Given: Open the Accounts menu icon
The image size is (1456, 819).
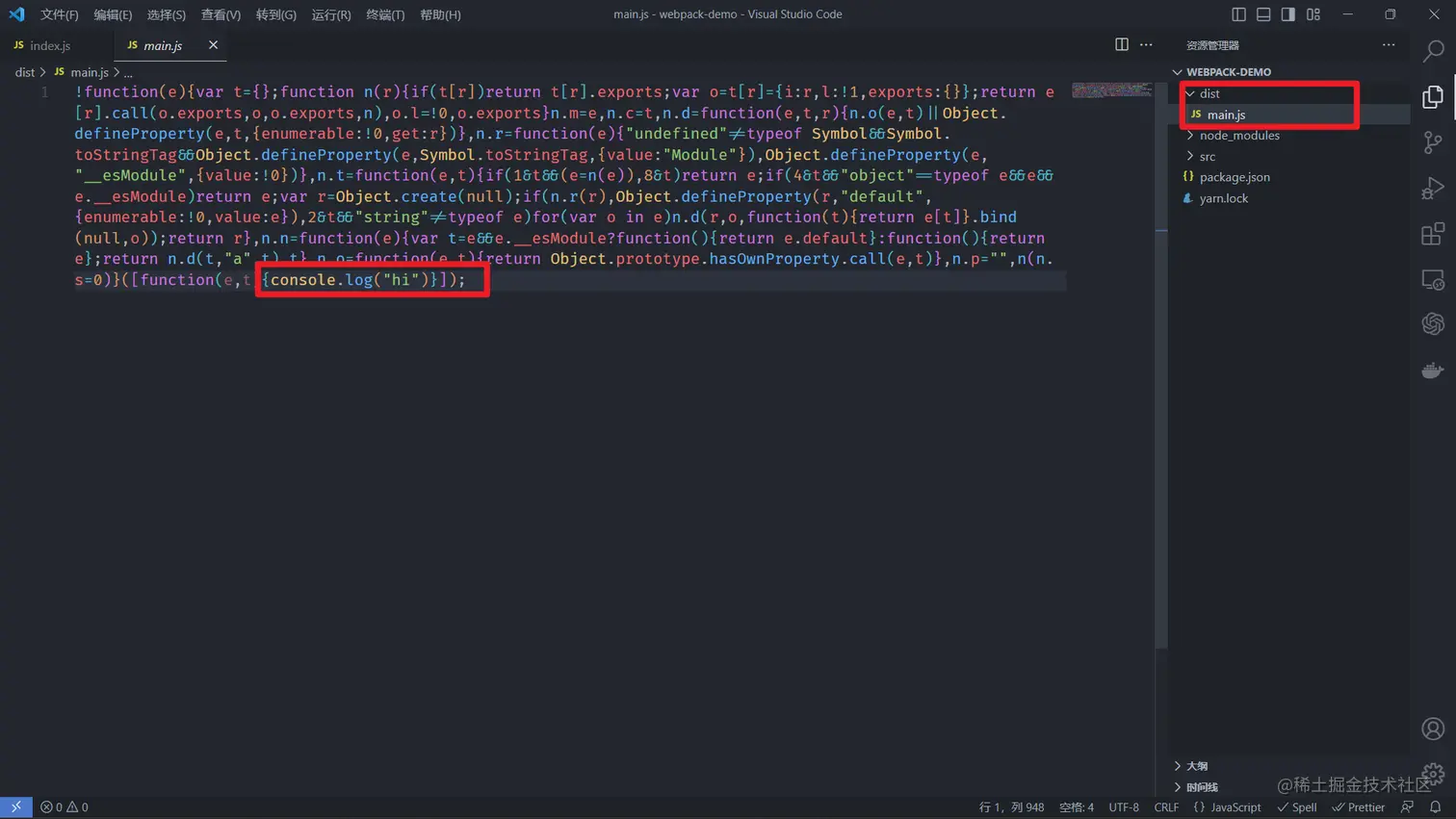Looking at the screenshot, I should click(x=1433, y=729).
